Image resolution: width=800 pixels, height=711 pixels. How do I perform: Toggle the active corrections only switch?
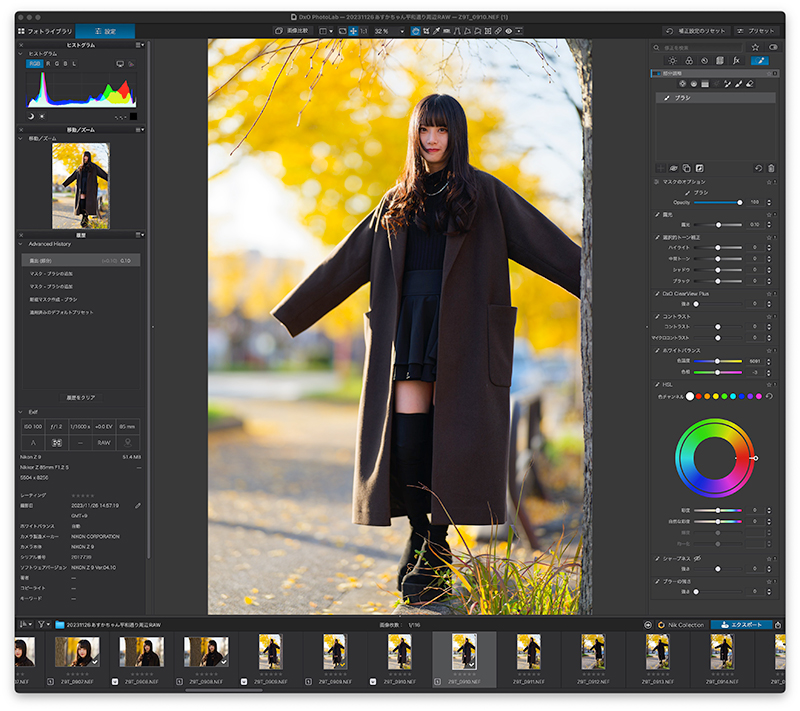[x=773, y=47]
